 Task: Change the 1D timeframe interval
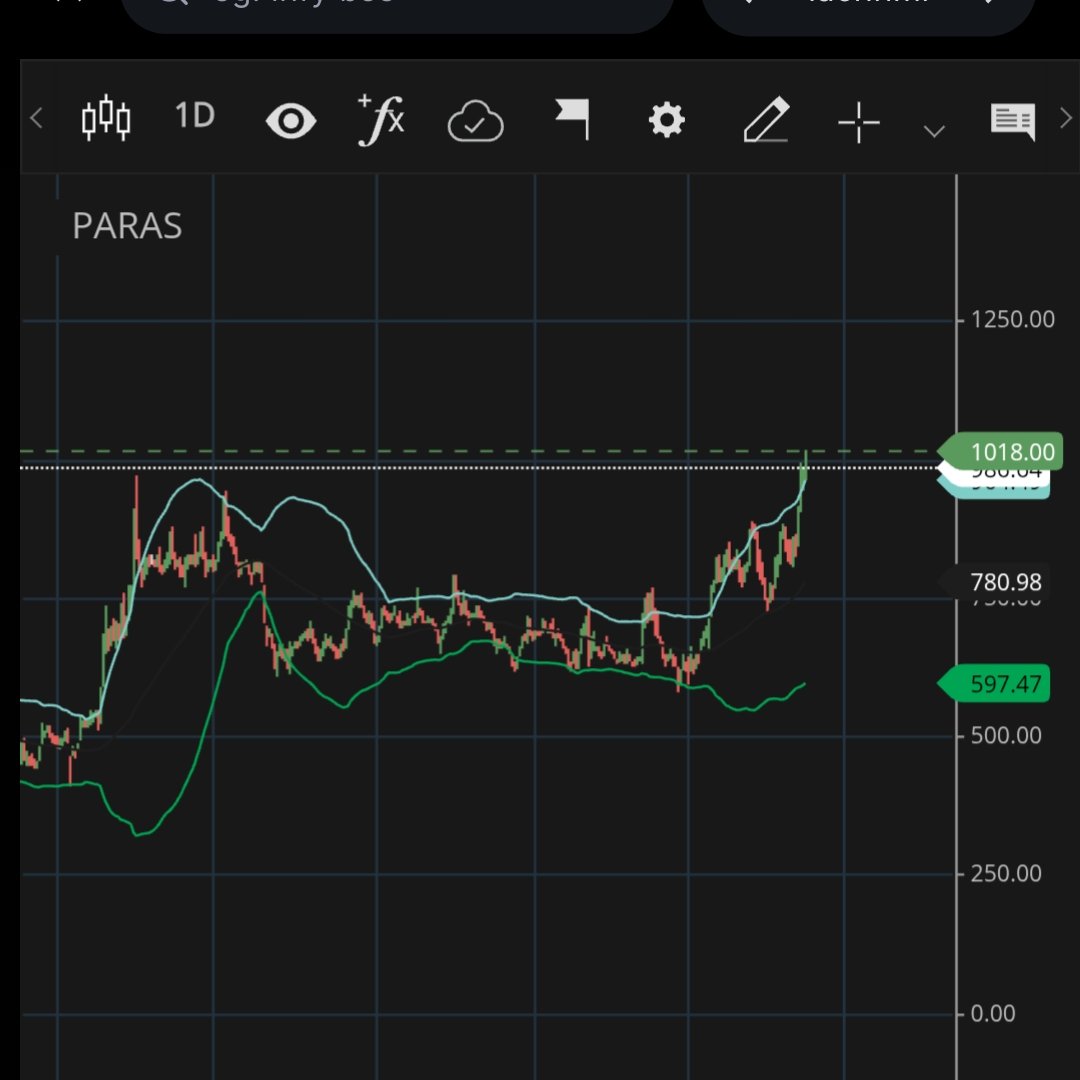pos(195,115)
